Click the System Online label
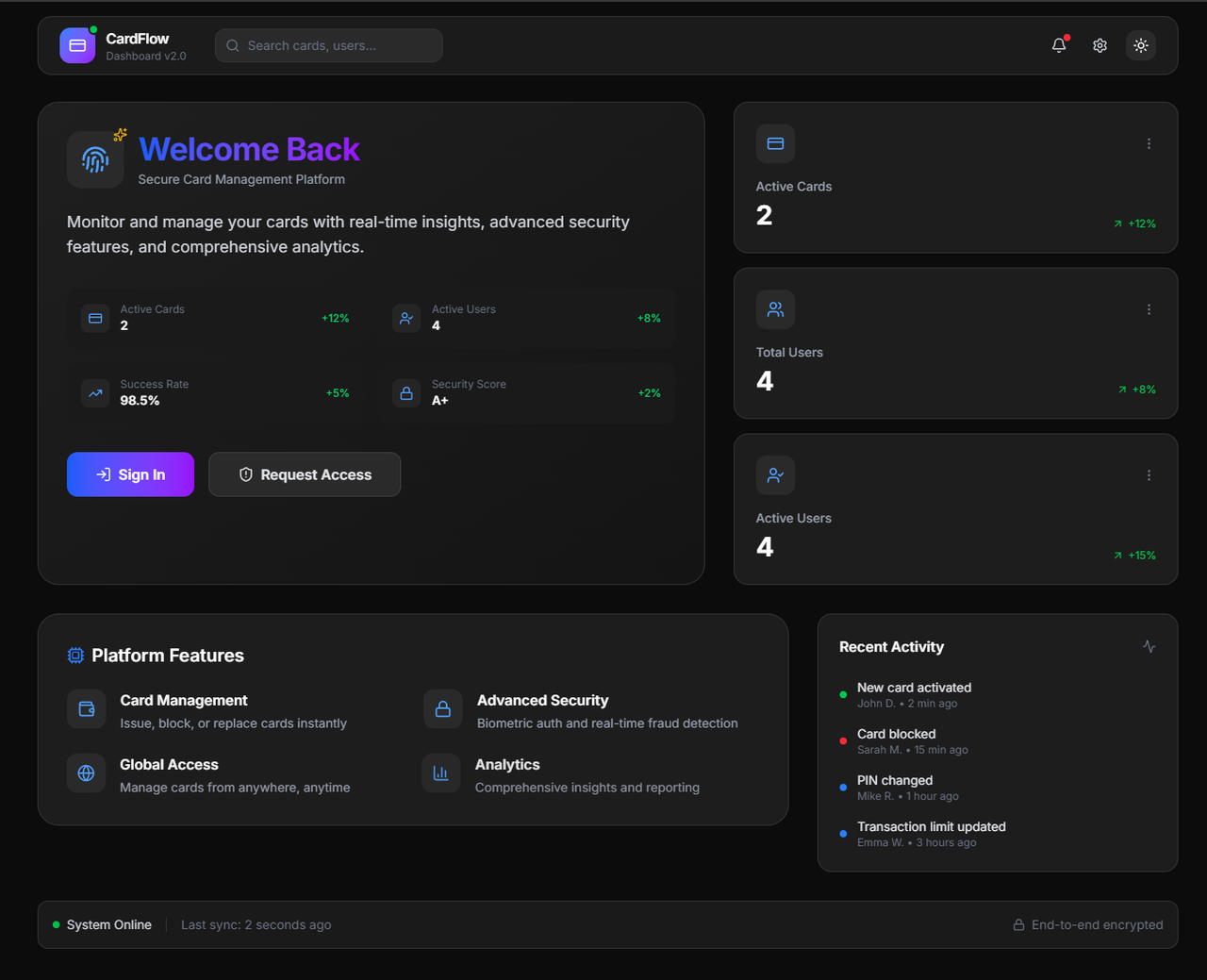 point(109,925)
